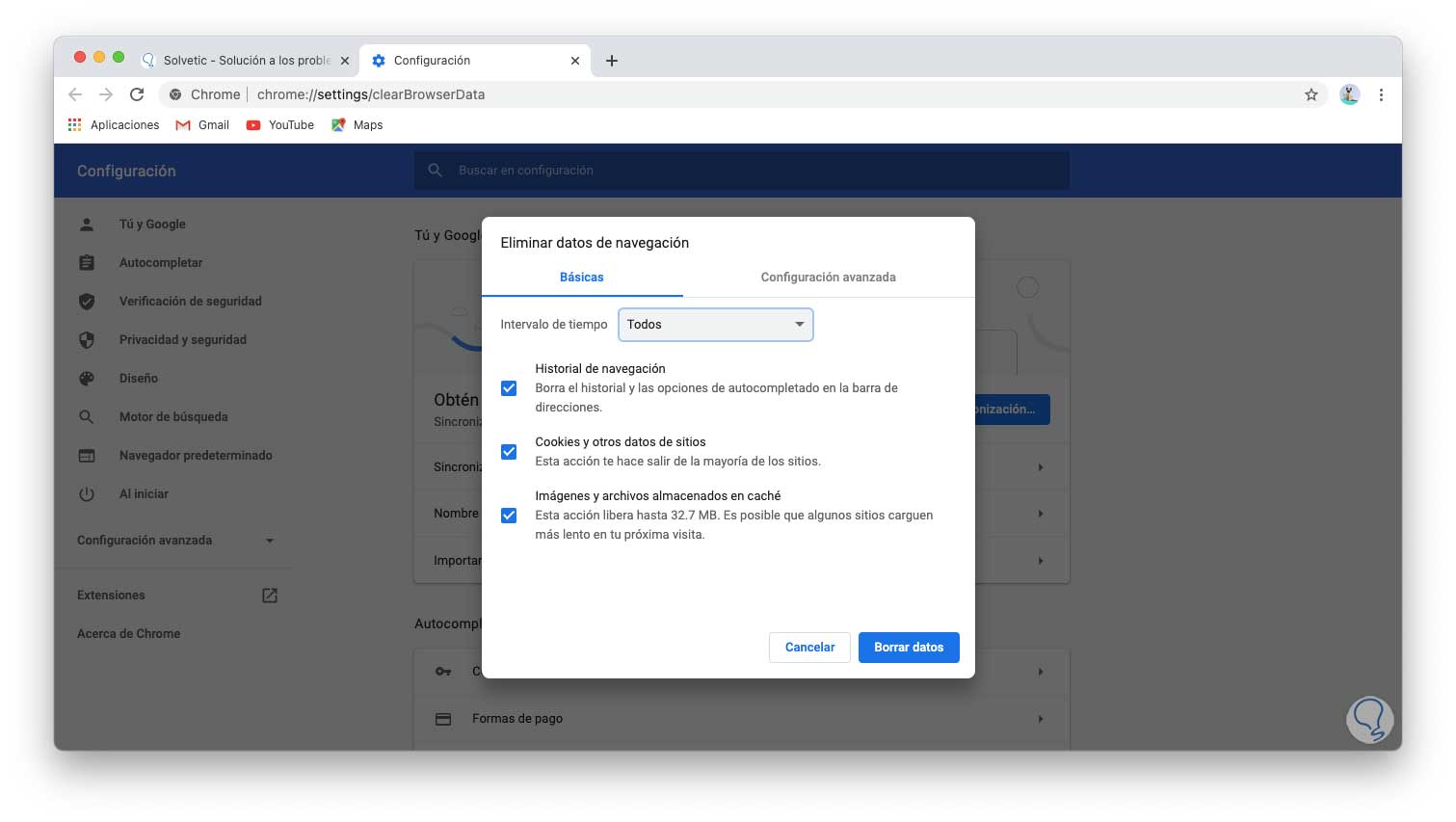Switch to the Configuración avanzada dialog tab
1456x822 pixels.
click(827, 277)
